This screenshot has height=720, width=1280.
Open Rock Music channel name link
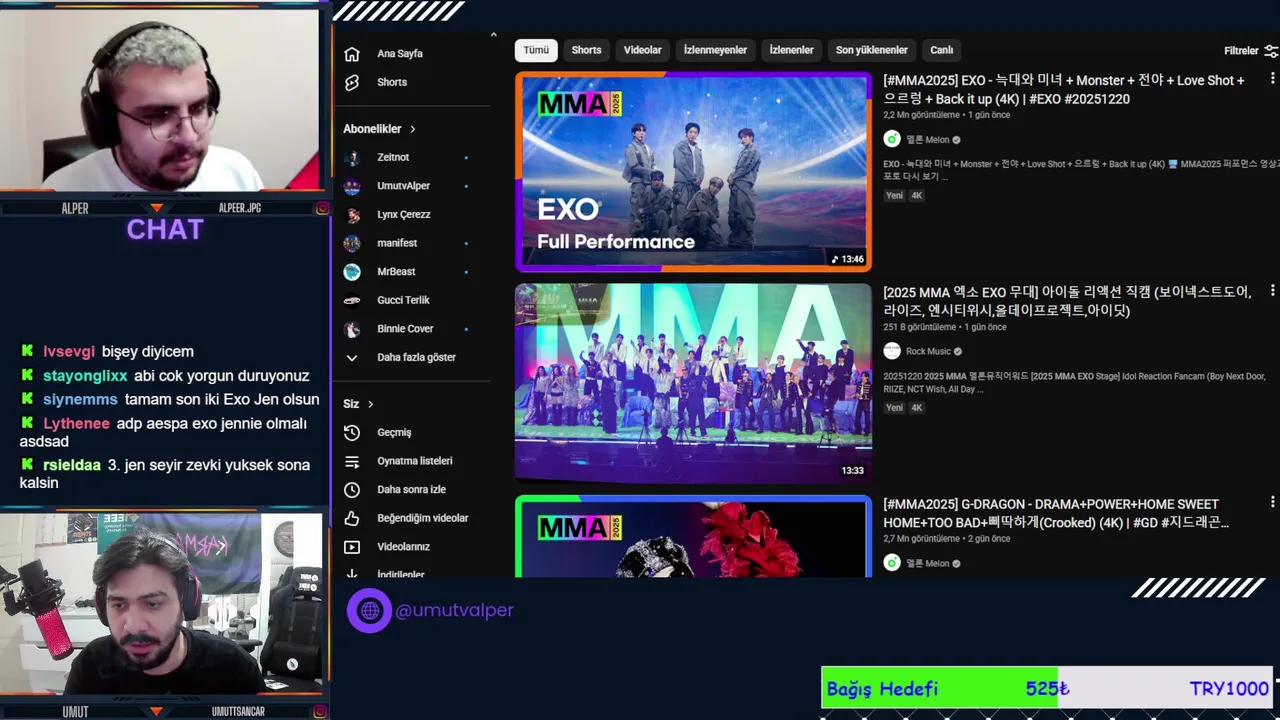(x=928, y=352)
